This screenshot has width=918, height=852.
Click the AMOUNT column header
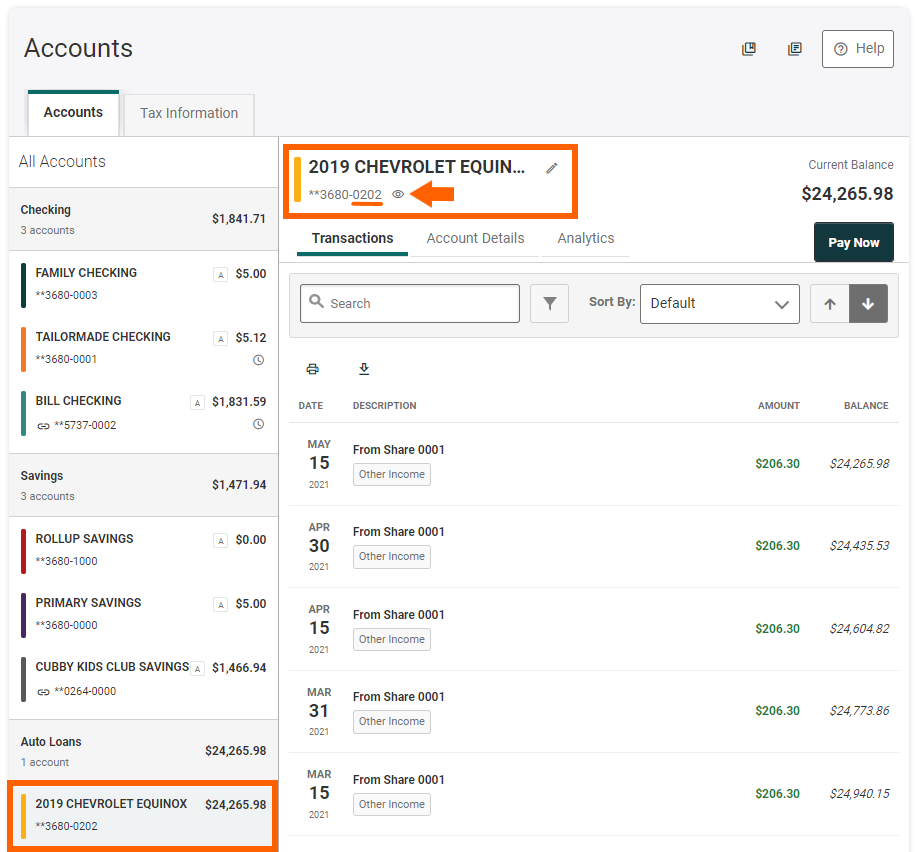tap(779, 406)
